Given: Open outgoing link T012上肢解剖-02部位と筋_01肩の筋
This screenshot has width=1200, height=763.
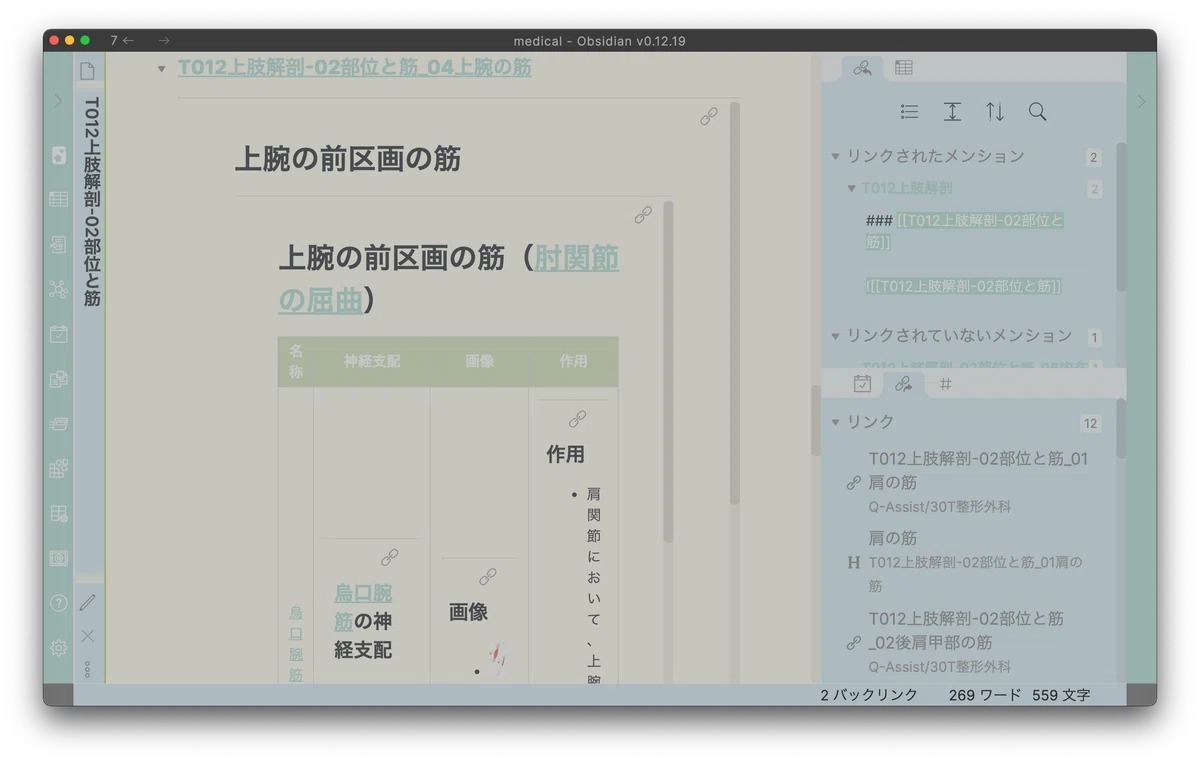Looking at the screenshot, I should (x=978, y=470).
